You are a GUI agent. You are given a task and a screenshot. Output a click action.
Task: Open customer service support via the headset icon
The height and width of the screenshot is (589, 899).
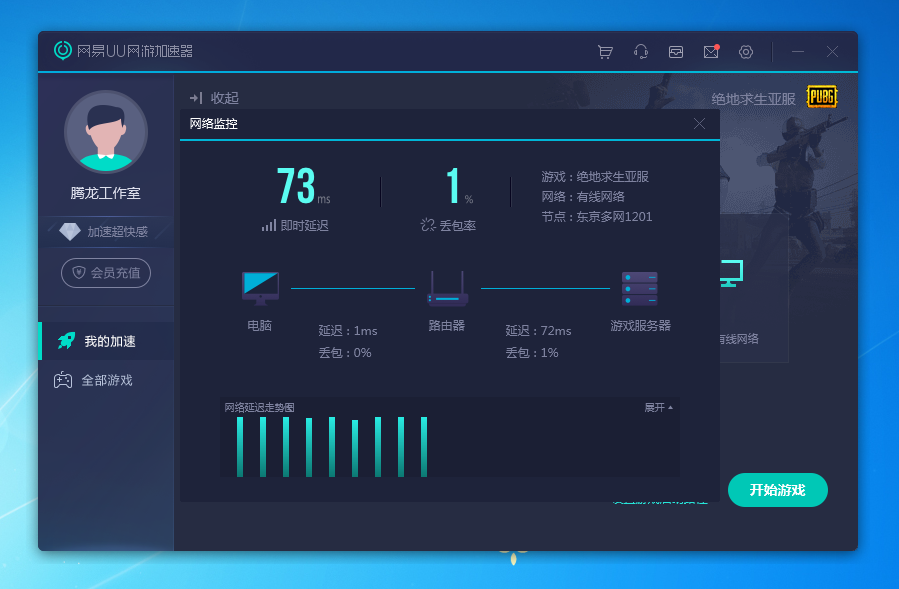640,51
